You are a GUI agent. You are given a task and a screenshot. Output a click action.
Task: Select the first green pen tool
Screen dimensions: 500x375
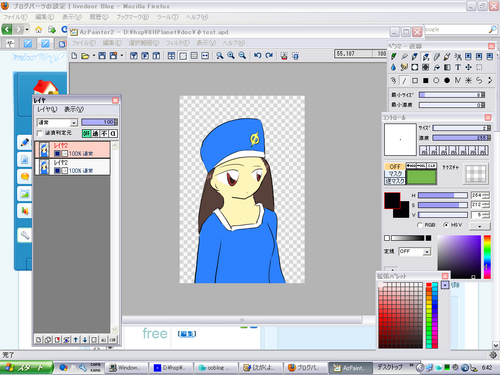tap(393, 57)
